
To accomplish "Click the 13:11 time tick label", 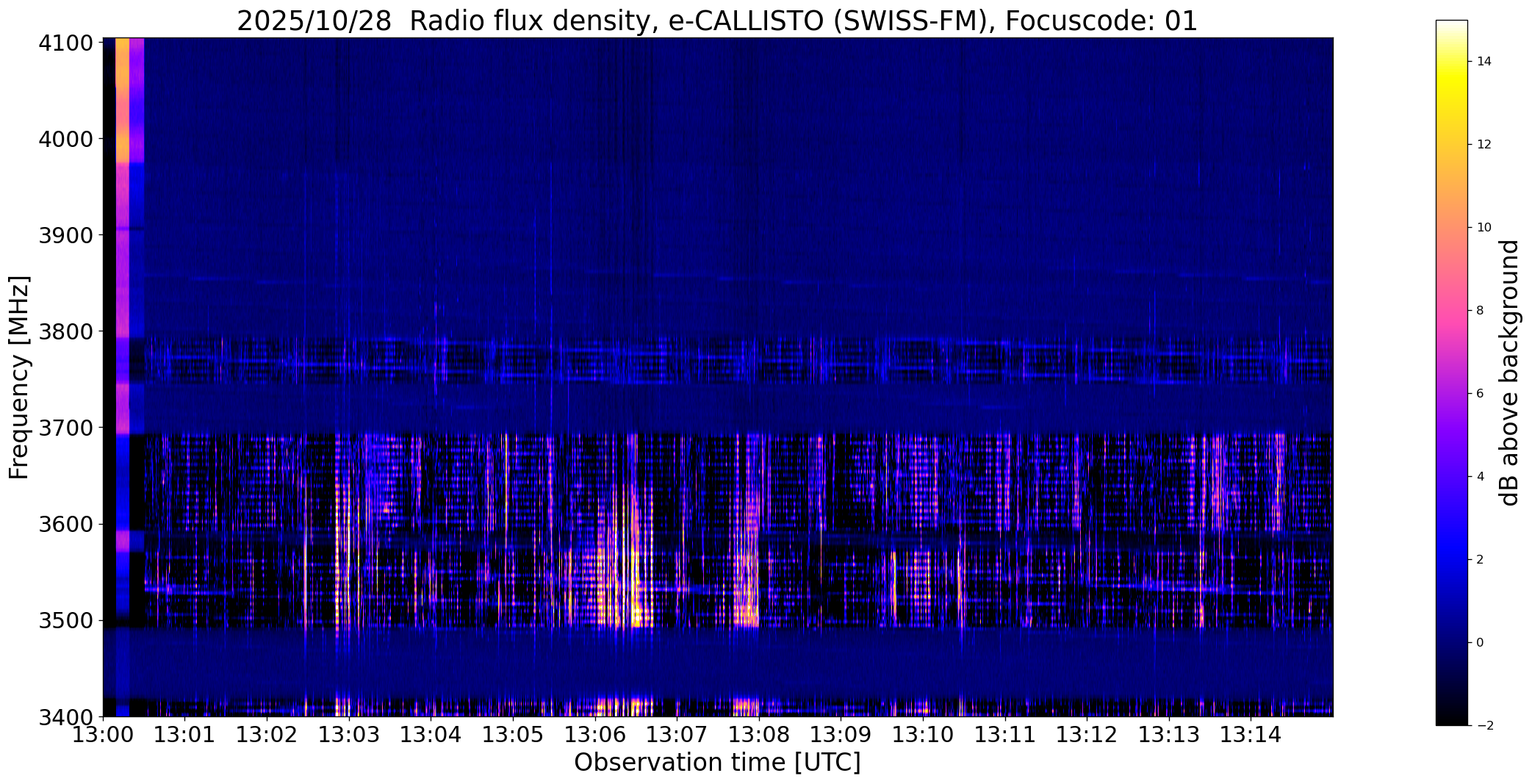I will pyautogui.click(x=1005, y=735).
